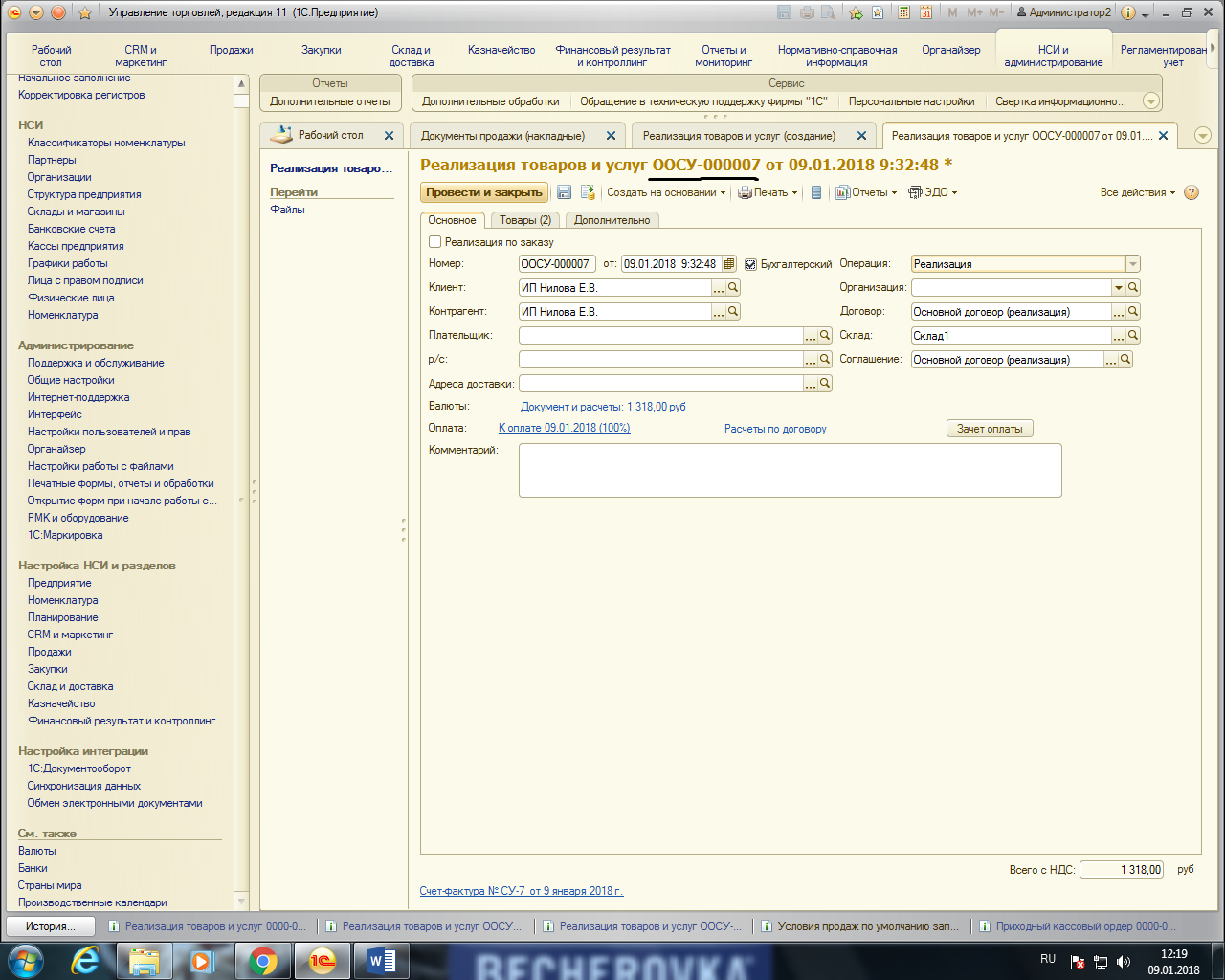Click the save document diskette icon
Screen dimensions: 1225x980
(x=564, y=192)
